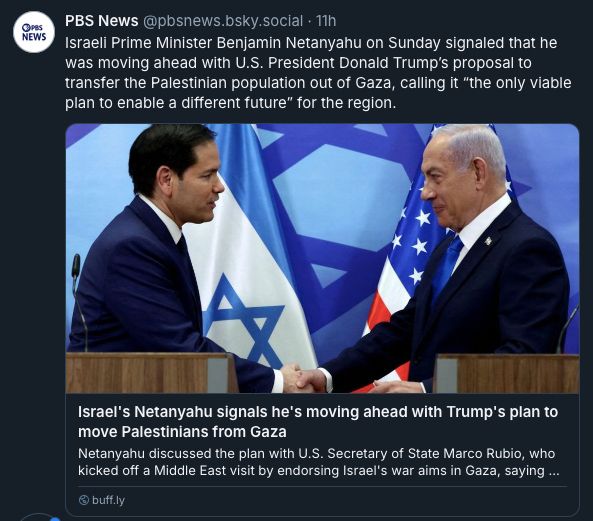Click the PBS News display name
Viewport: 593px width, 521px height.
101,21
